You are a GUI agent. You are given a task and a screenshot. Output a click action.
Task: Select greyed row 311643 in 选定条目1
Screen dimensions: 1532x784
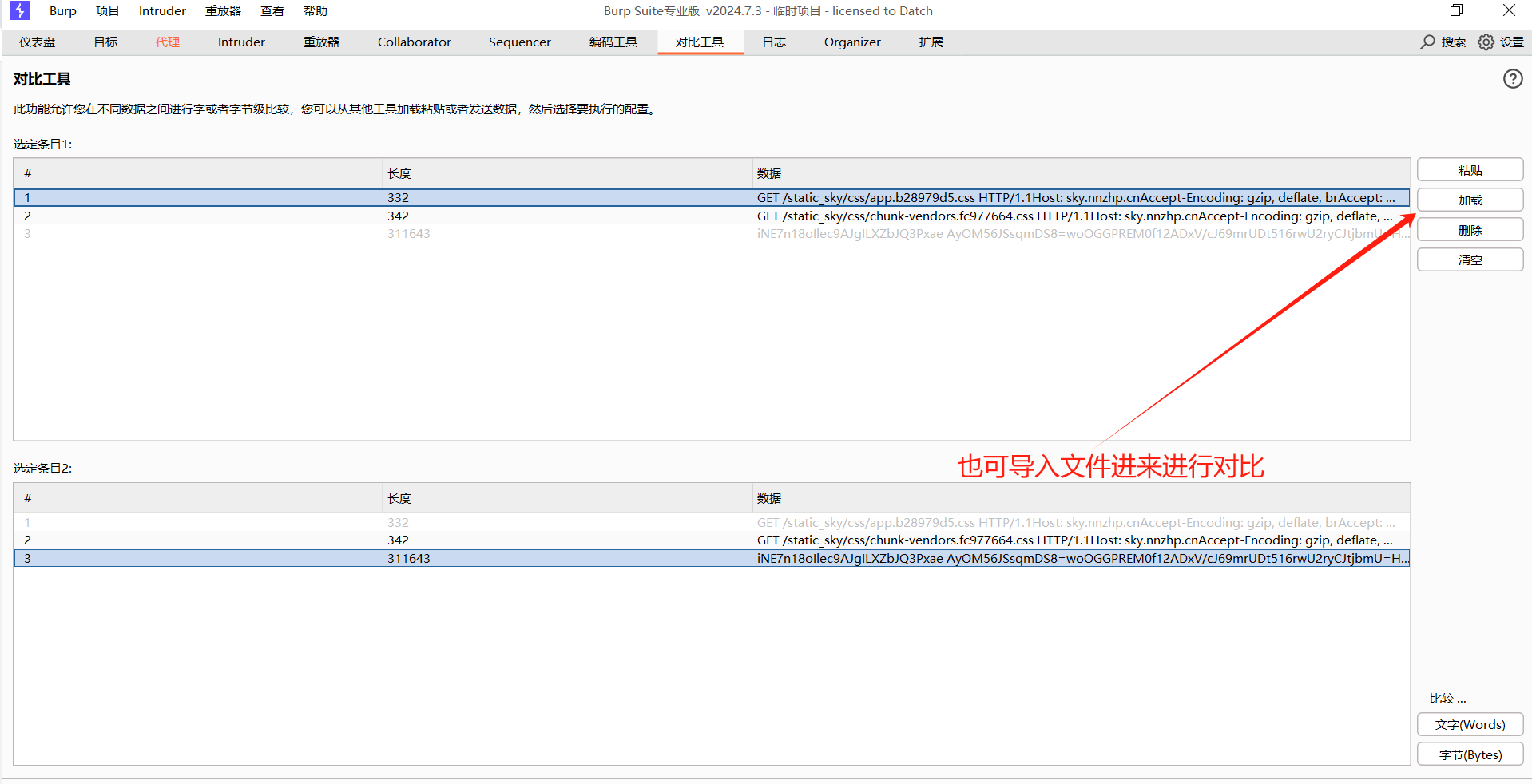click(x=712, y=234)
